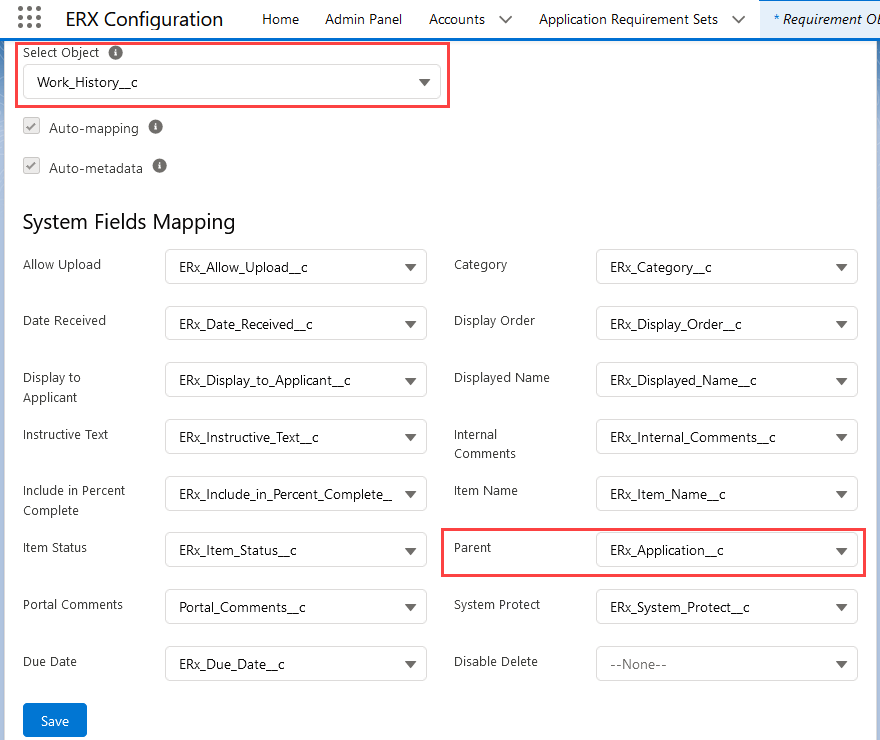Click the Auto-metadata info icon
Image resolution: width=880 pixels, height=740 pixels.
coord(159,166)
